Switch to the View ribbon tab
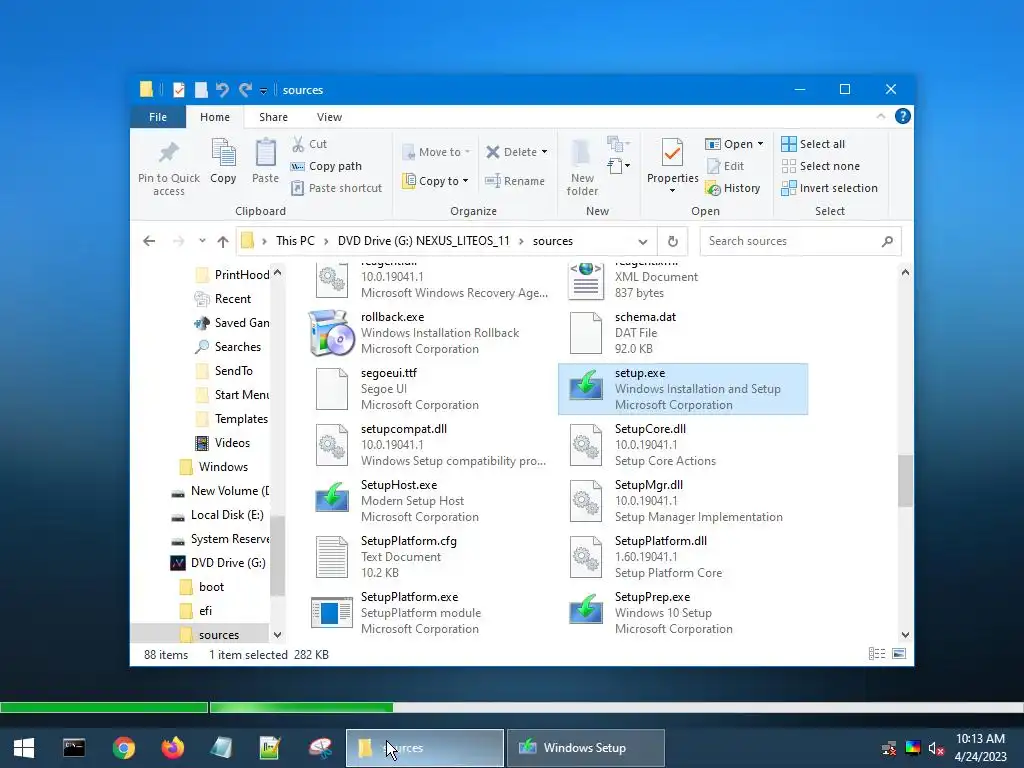Image resolution: width=1024 pixels, height=768 pixels. pos(329,117)
